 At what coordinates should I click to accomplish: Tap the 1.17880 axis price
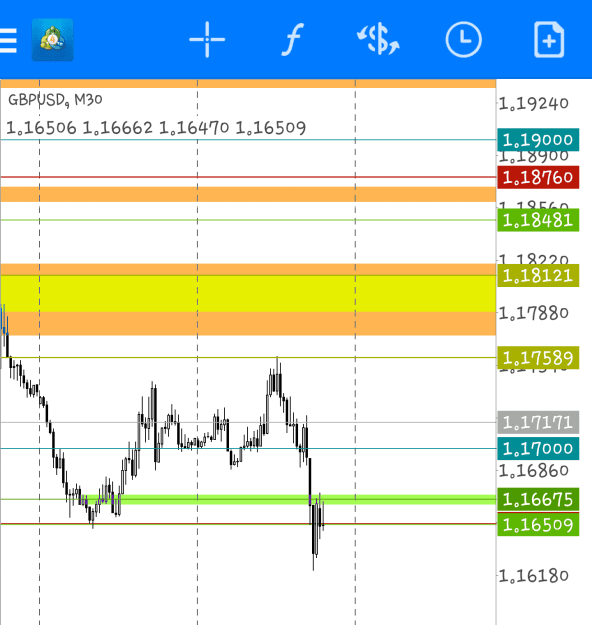point(533,313)
